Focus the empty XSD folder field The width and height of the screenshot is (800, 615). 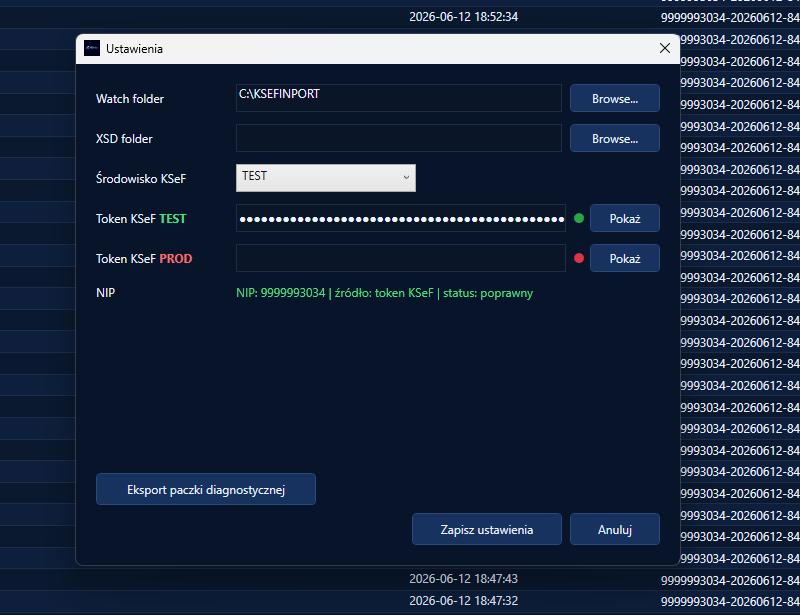click(x=398, y=138)
